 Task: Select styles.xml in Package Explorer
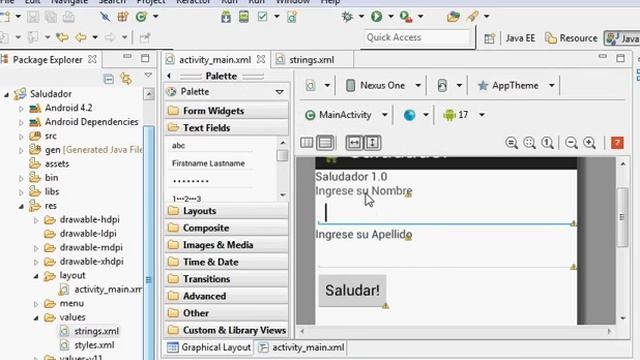[94, 345]
